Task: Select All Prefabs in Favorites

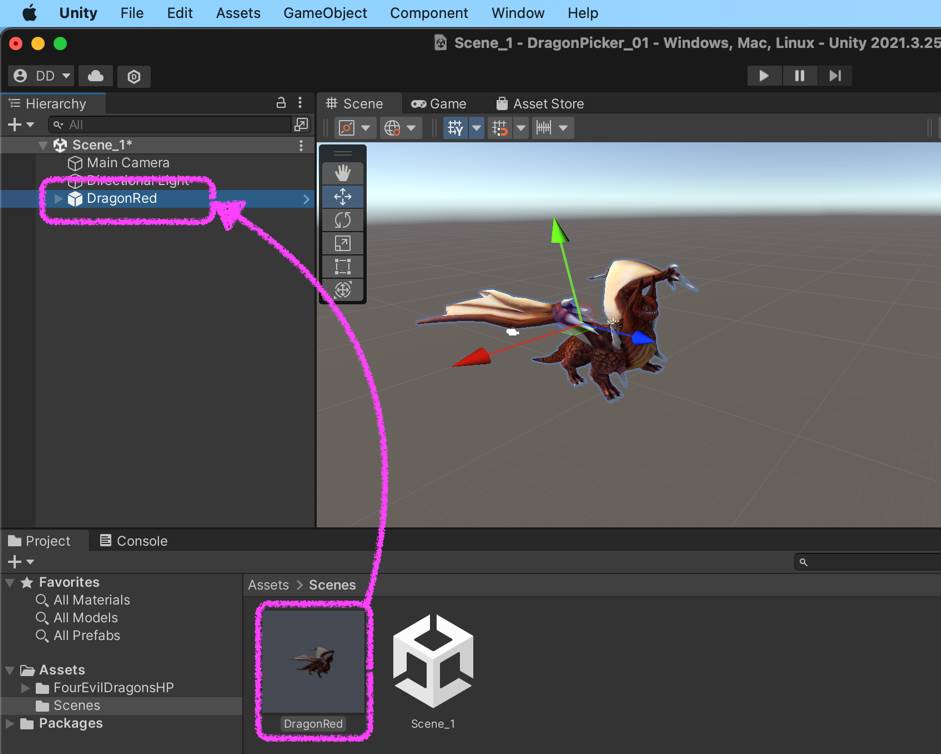Action: tap(86, 635)
